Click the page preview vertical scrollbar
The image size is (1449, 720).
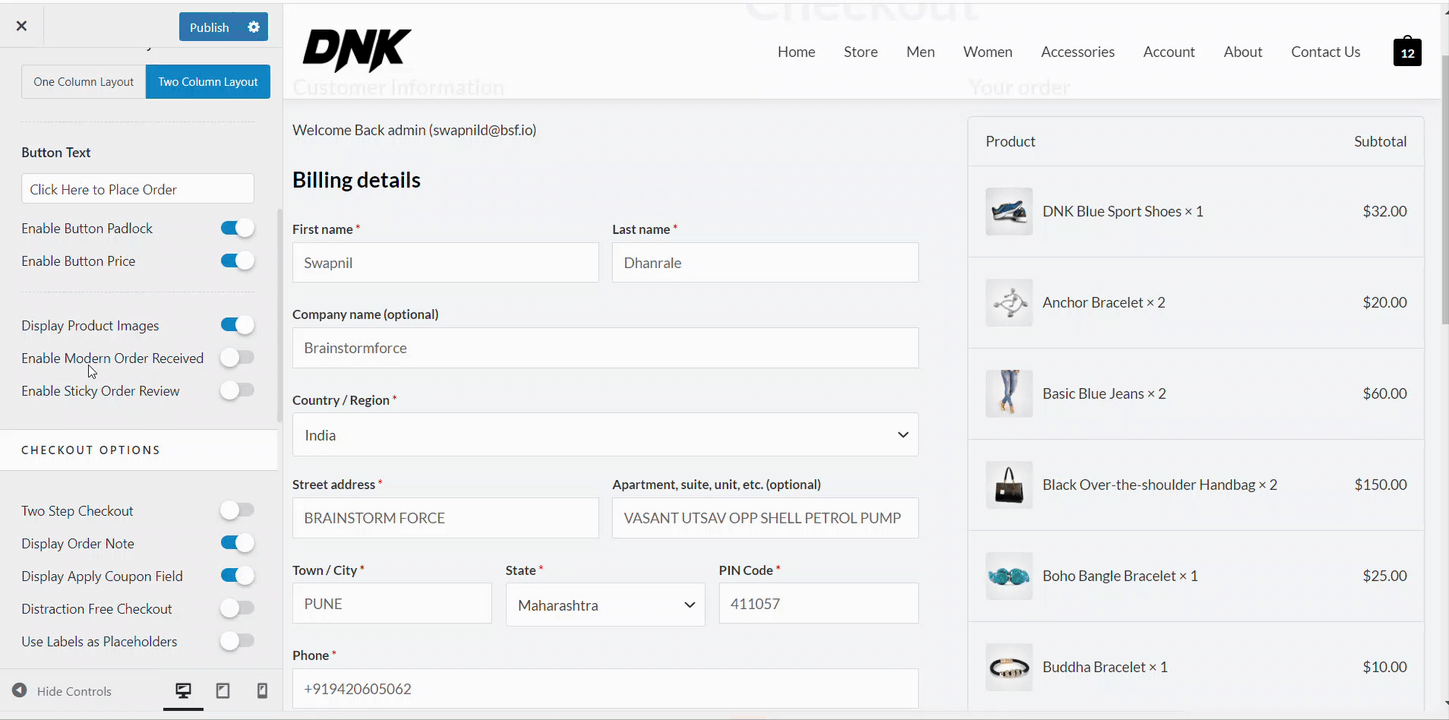coord(1444,190)
